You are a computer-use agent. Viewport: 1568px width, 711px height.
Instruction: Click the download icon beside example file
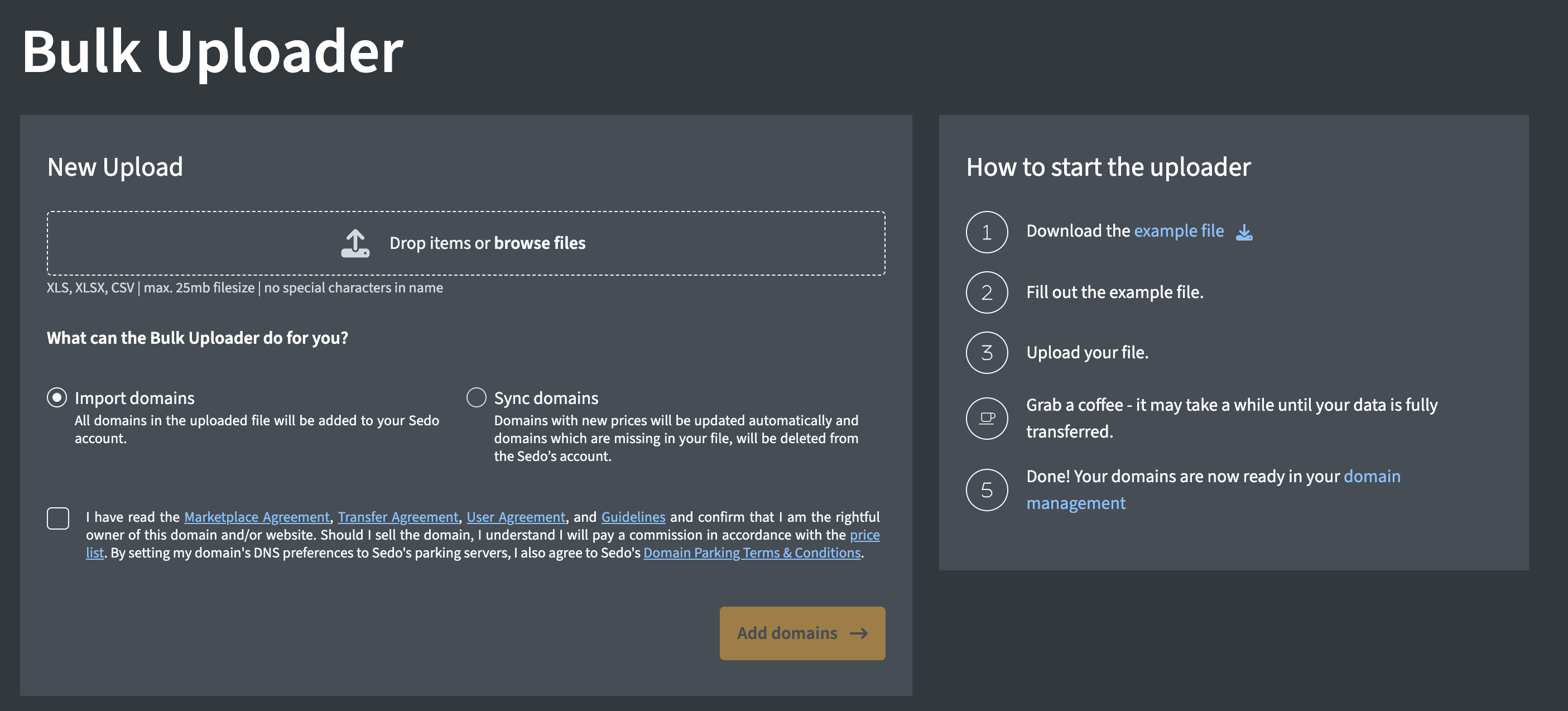coord(1244,232)
